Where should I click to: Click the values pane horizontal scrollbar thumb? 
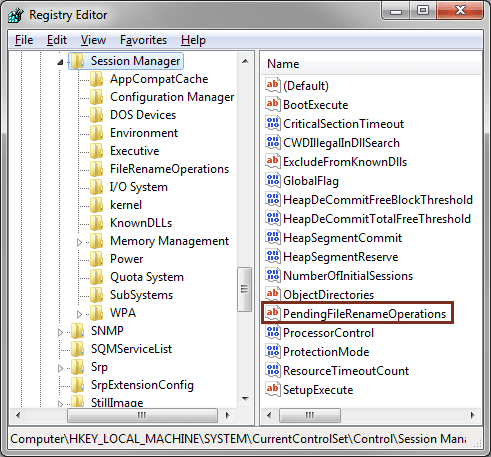[x=310, y=415]
